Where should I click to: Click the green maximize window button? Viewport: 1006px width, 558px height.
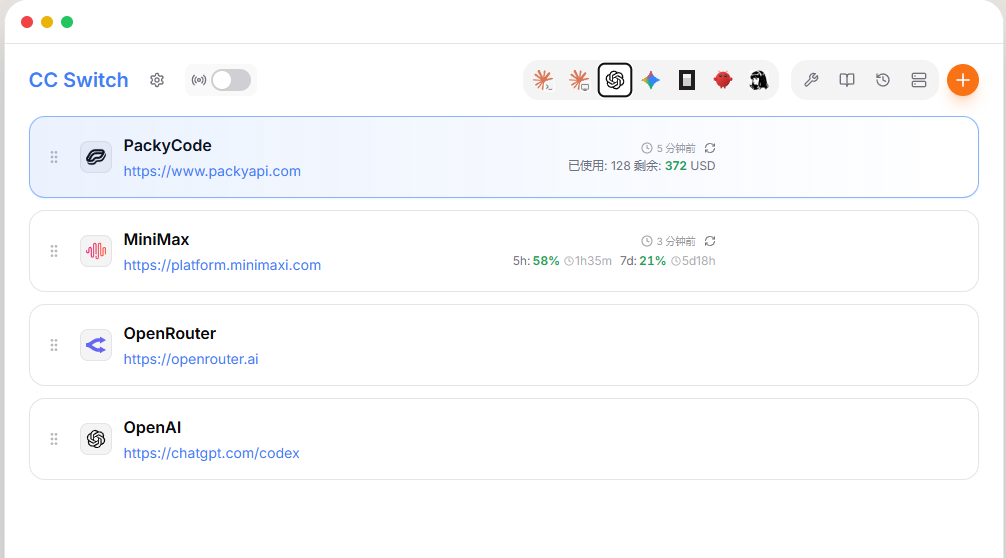(67, 22)
